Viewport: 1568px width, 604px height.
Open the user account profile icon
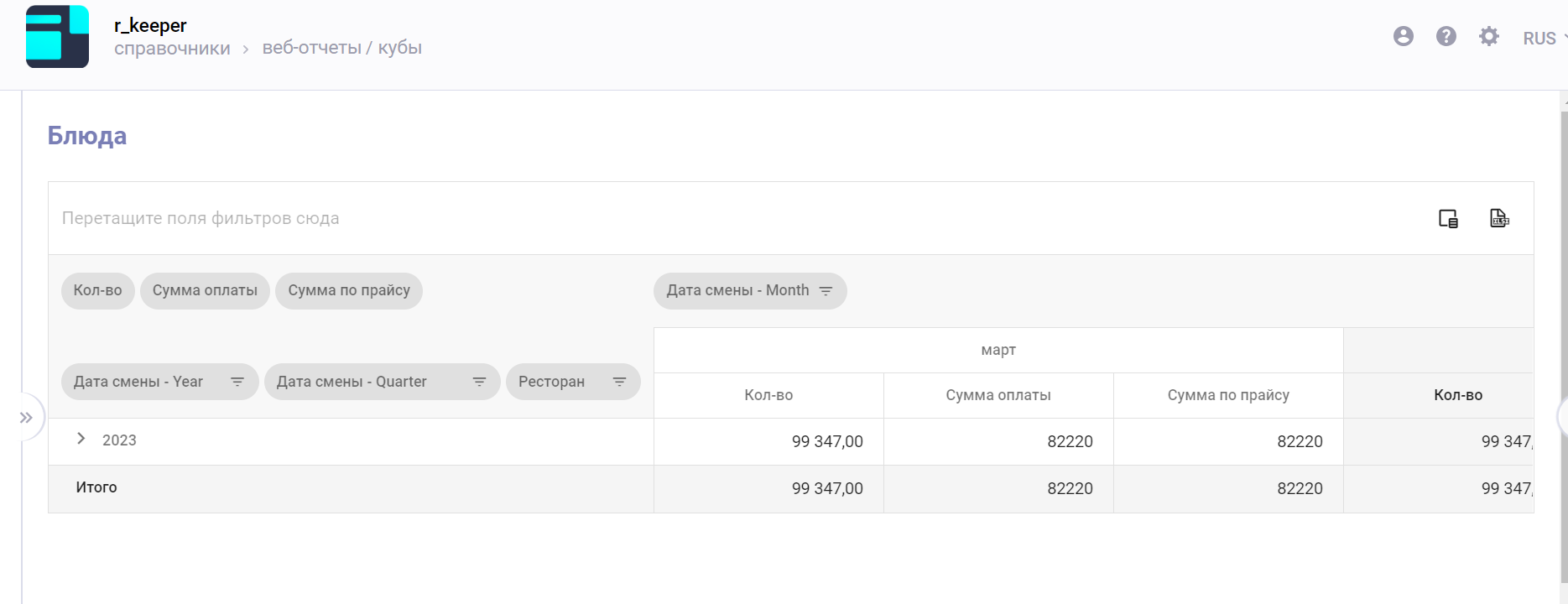pyautogui.click(x=1403, y=36)
